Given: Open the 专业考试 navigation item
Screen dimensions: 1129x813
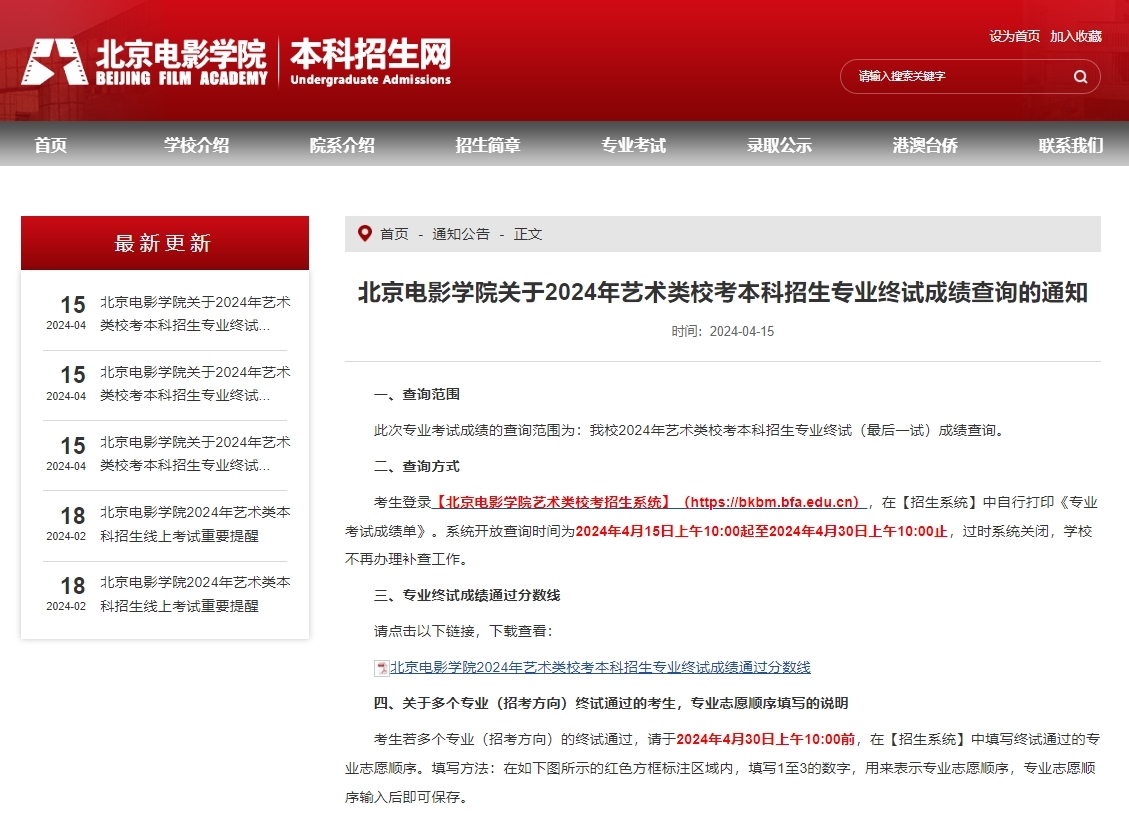Looking at the screenshot, I should point(633,145).
